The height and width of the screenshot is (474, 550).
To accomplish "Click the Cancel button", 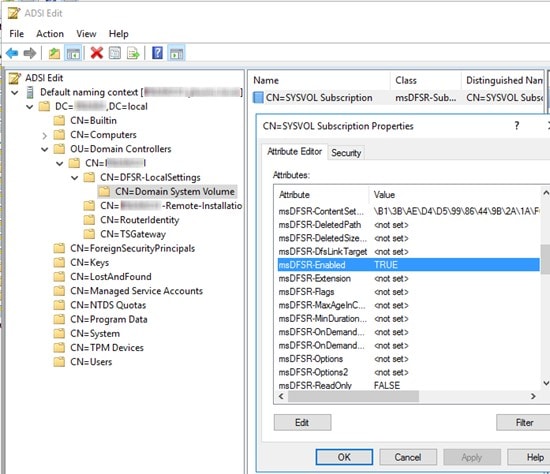I will [408, 457].
